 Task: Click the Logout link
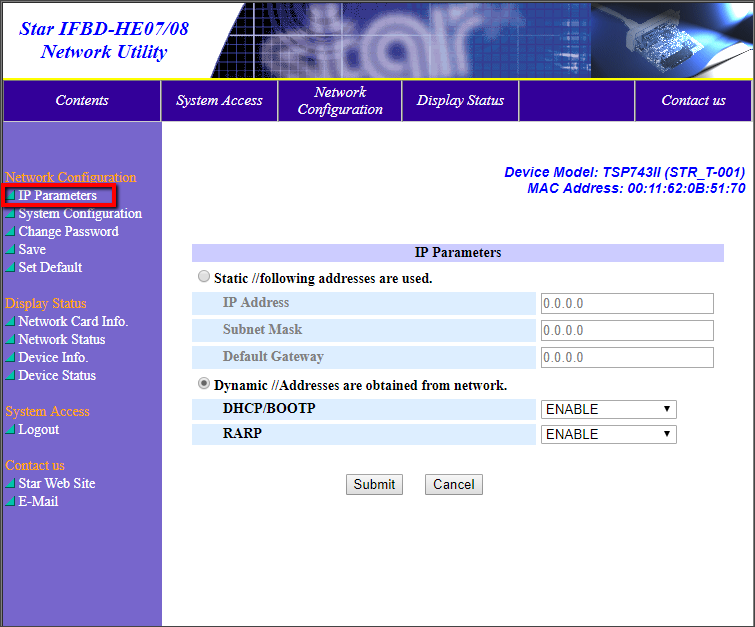point(39,430)
